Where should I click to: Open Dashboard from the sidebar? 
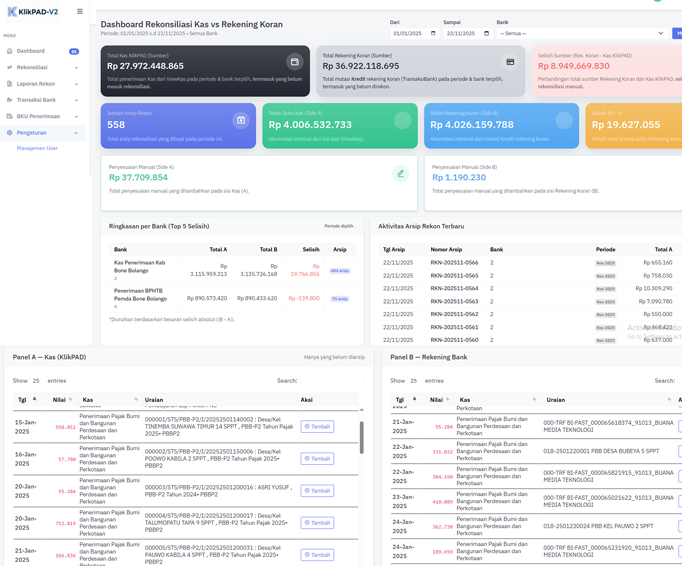(31, 51)
